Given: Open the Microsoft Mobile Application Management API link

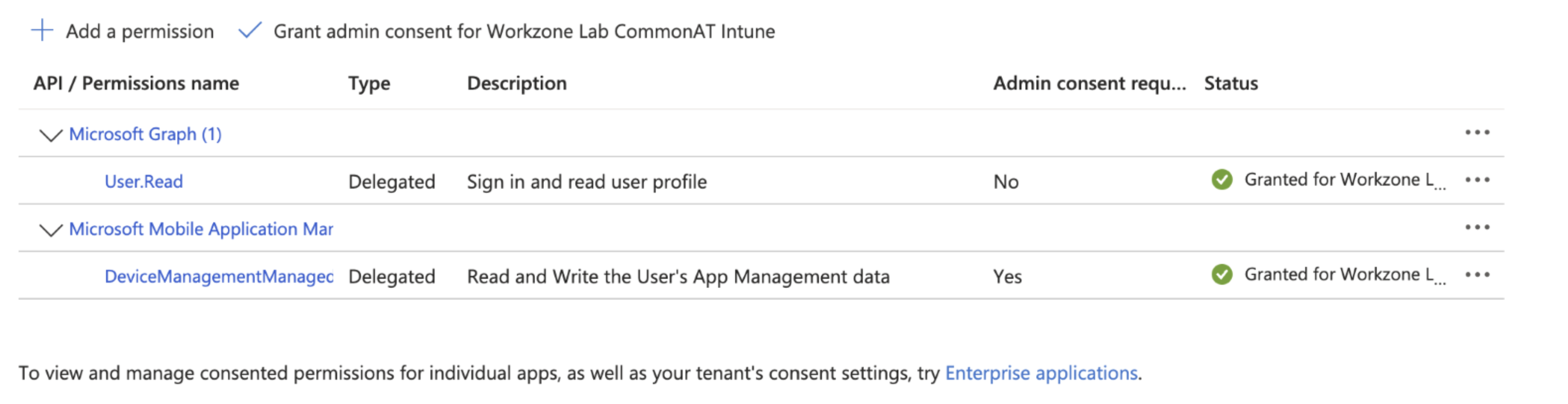Looking at the screenshot, I should pyautogui.click(x=201, y=229).
